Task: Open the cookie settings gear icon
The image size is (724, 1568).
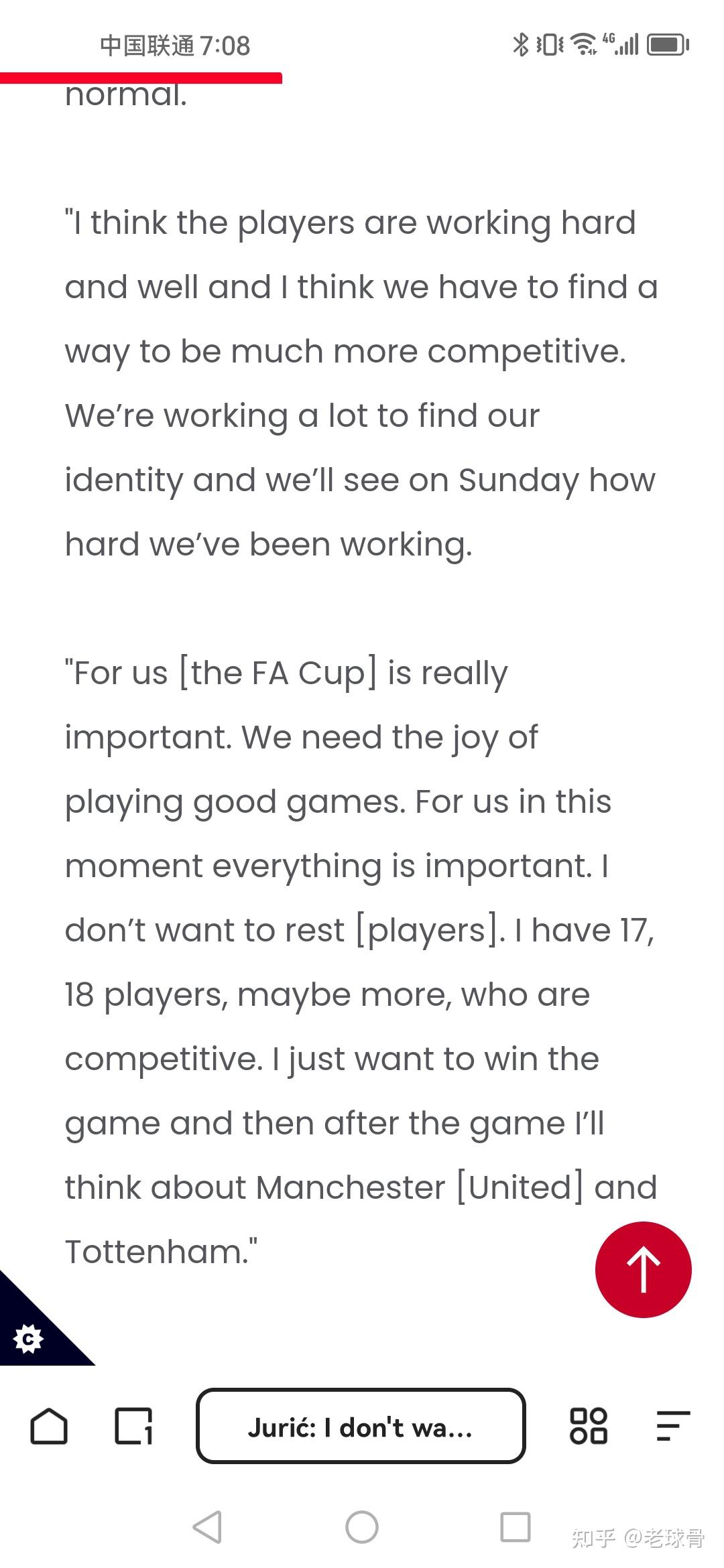Action: point(28,1339)
